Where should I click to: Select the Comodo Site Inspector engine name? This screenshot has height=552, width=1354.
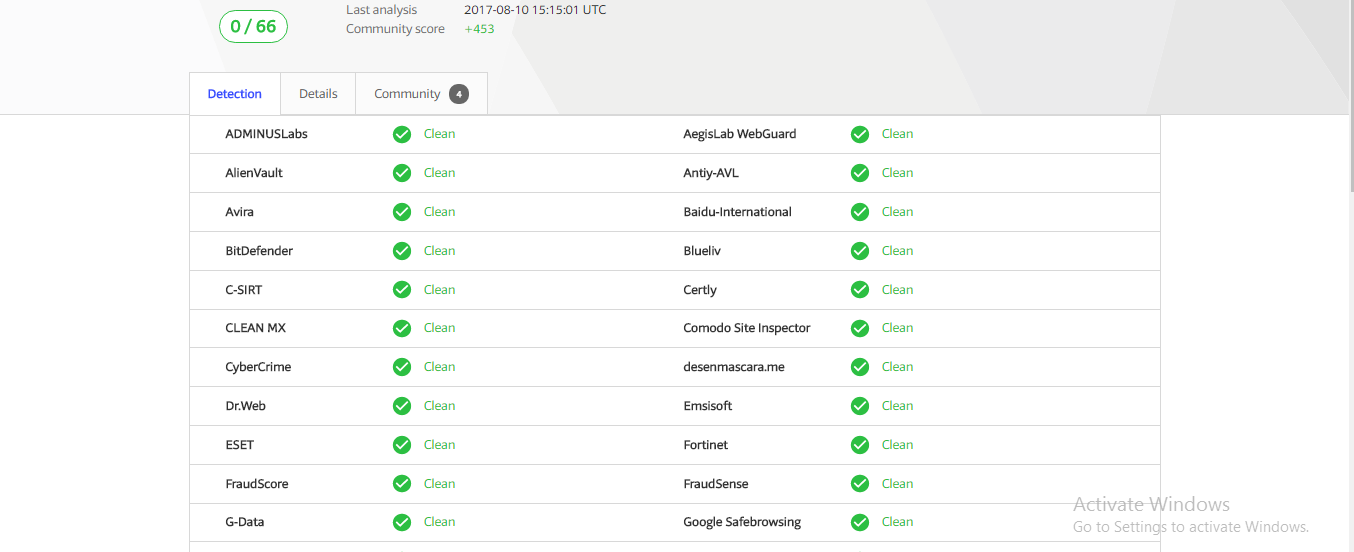747,328
